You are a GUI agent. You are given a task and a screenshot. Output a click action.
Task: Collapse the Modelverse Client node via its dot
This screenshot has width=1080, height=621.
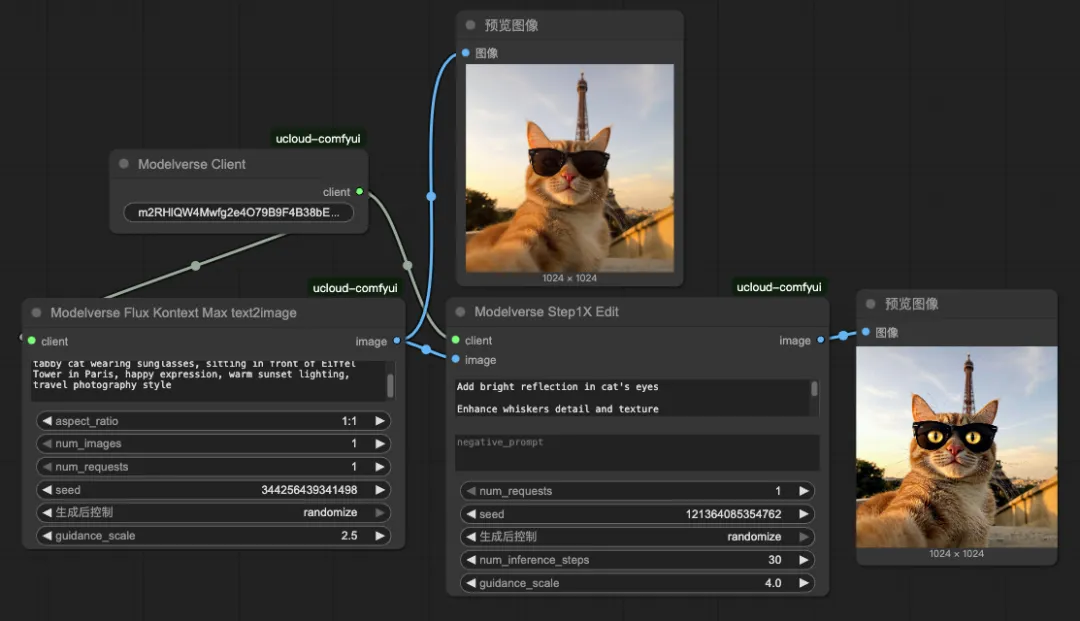124,164
